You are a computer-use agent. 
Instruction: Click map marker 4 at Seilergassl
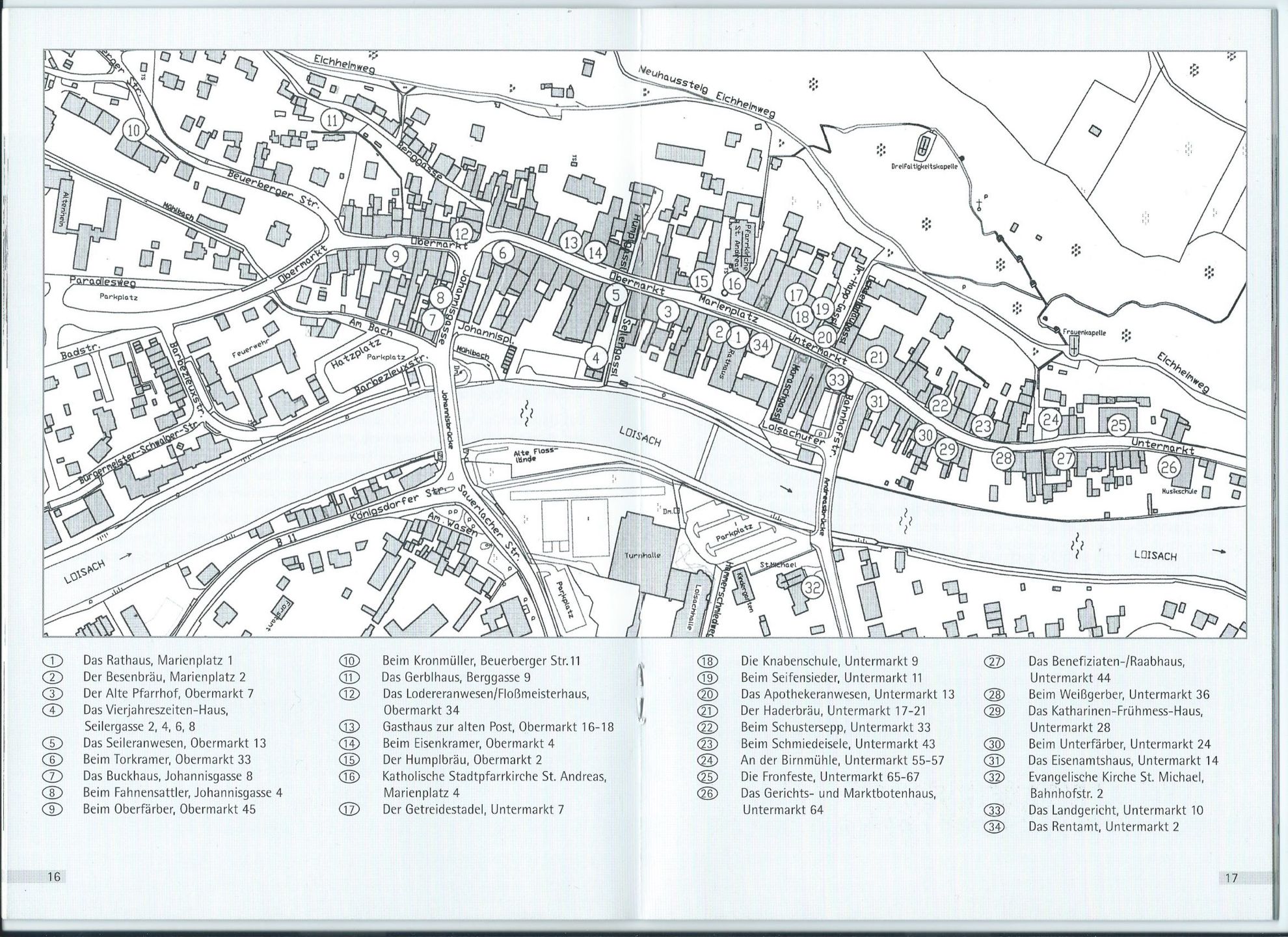pyautogui.click(x=595, y=357)
